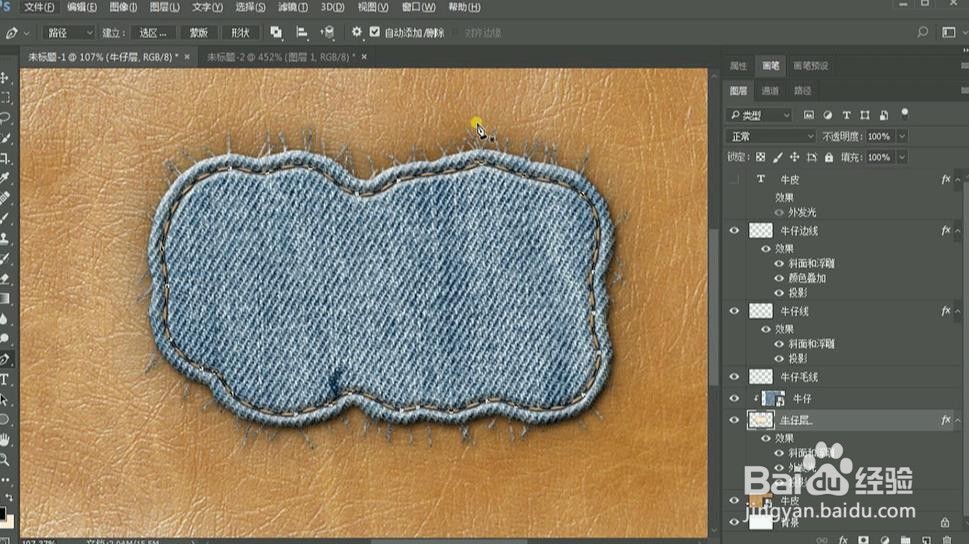969x544 pixels.
Task: Open the gear pen options in options bar
Action: pos(357,32)
